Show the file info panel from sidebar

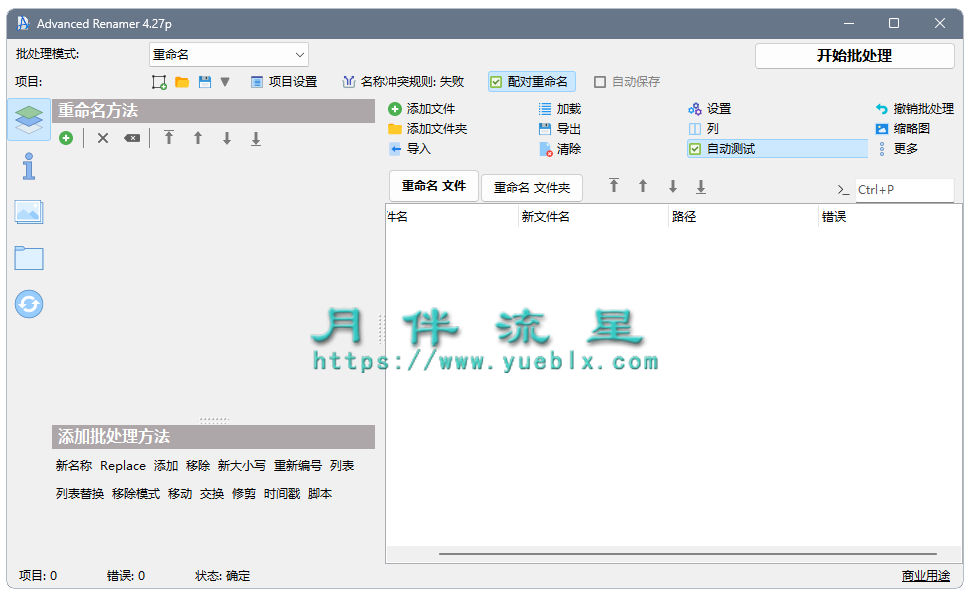point(28,166)
